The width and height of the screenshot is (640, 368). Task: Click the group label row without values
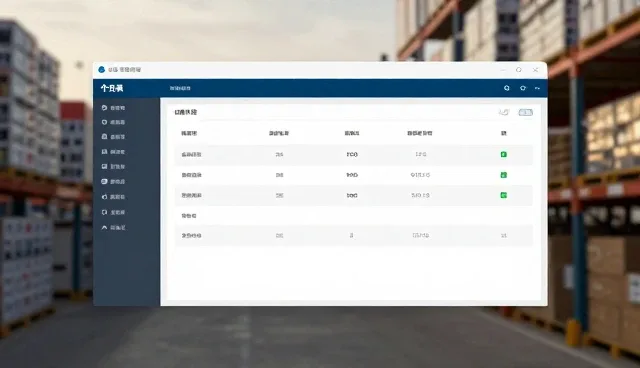tap(189, 216)
